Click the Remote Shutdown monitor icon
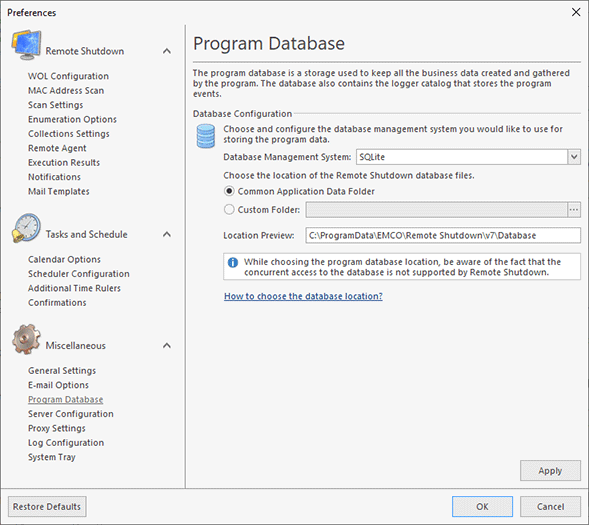Viewport: 589px width, 525px height. click(26, 45)
